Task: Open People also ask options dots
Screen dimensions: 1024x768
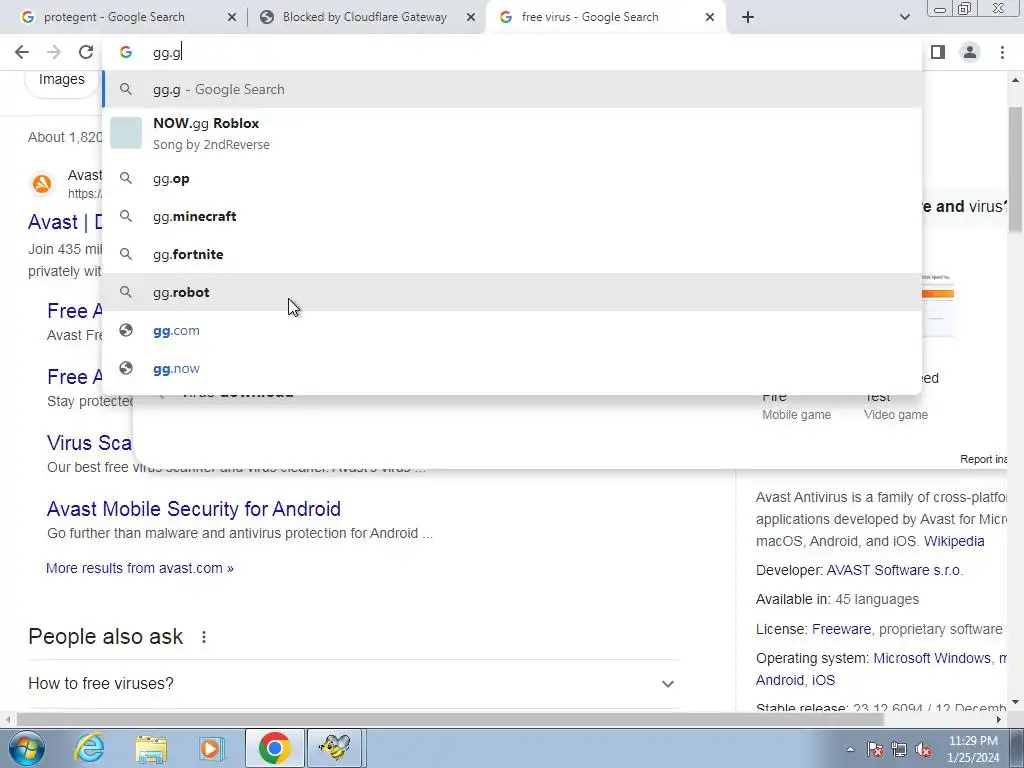Action: tap(204, 637)
